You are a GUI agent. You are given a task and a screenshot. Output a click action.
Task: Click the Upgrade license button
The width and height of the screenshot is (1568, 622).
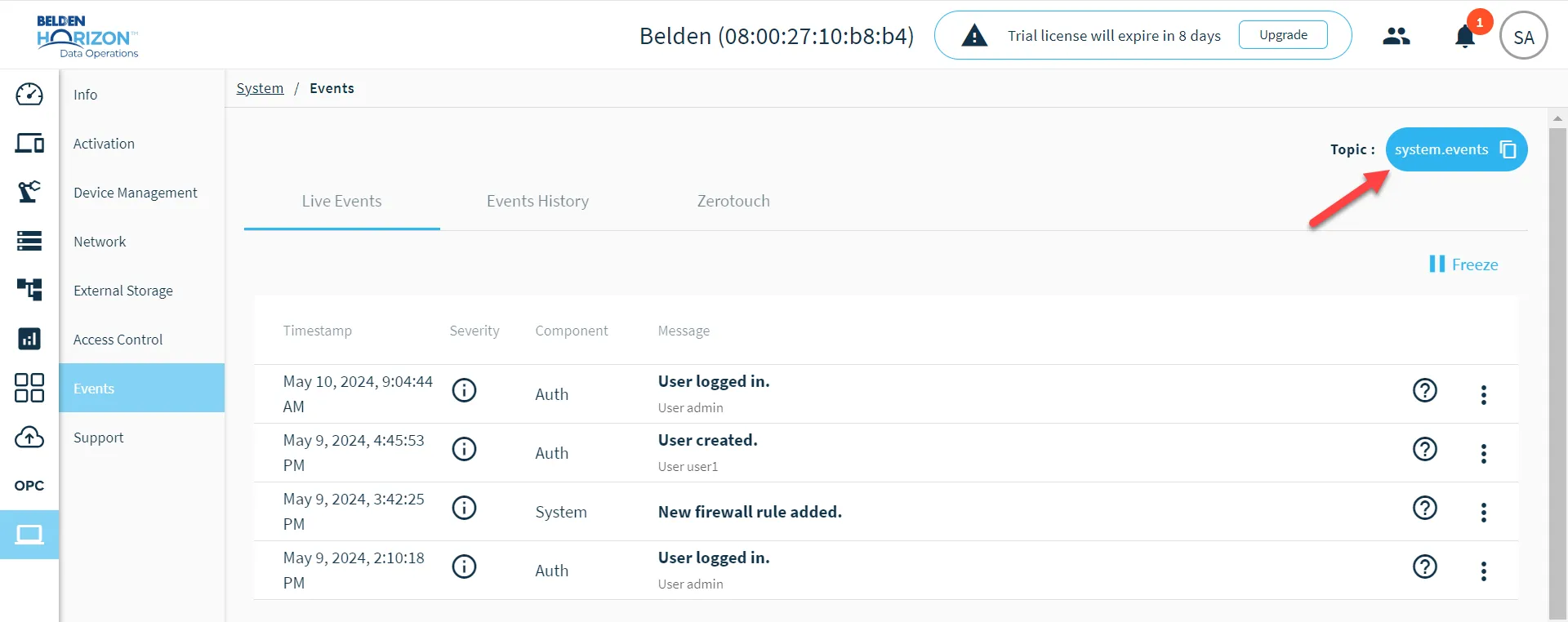[x=1283, y=35]
